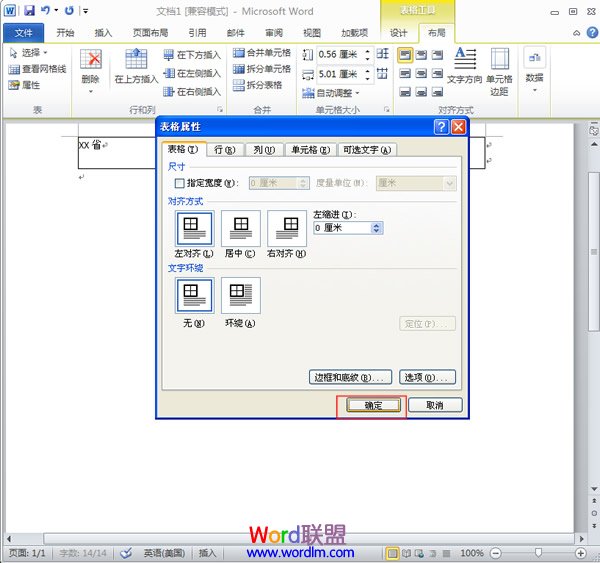600x563 pixels.
Task: Click Split Cells (拆分单元格)
Action: [262, 69]
